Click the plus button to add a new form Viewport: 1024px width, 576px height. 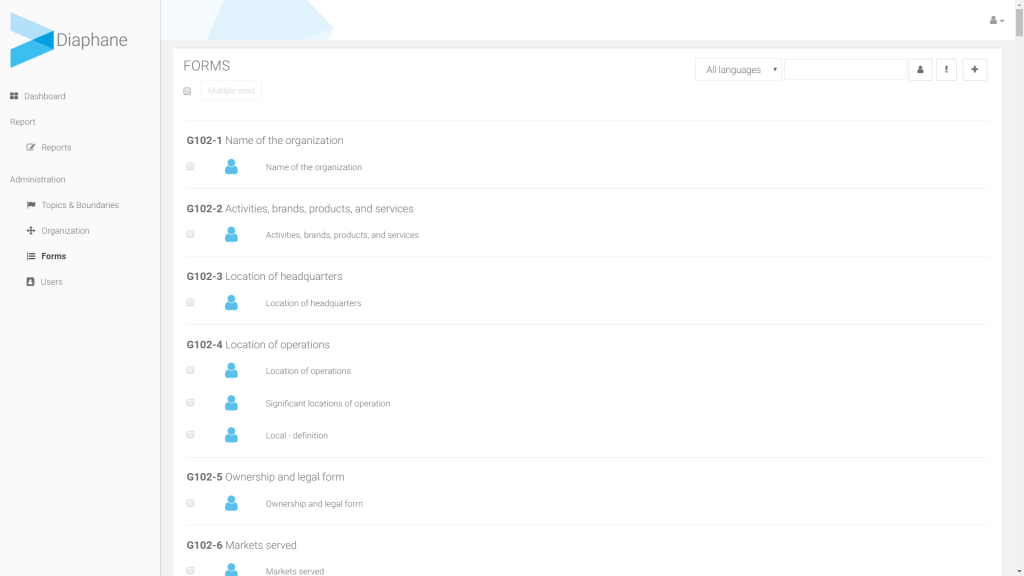click(x=974, y=69)
